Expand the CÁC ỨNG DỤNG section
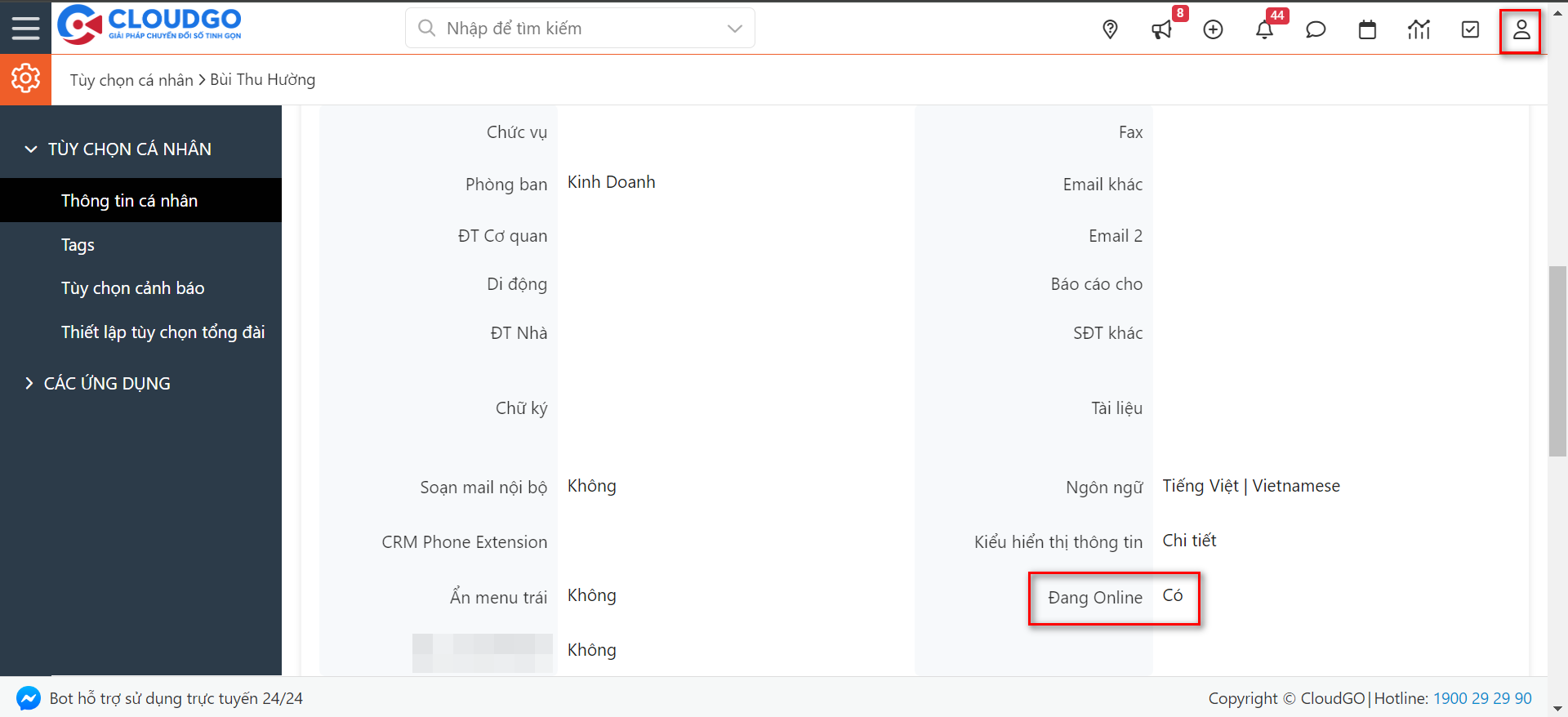Screen dimensions: 1568x717 [29, 384]
